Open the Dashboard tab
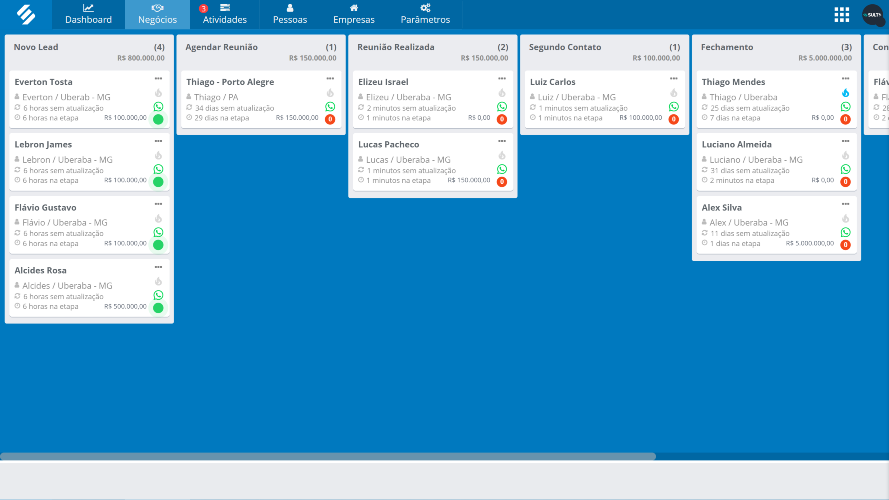Screen dimensions: 889x500 tap(88, 14)
